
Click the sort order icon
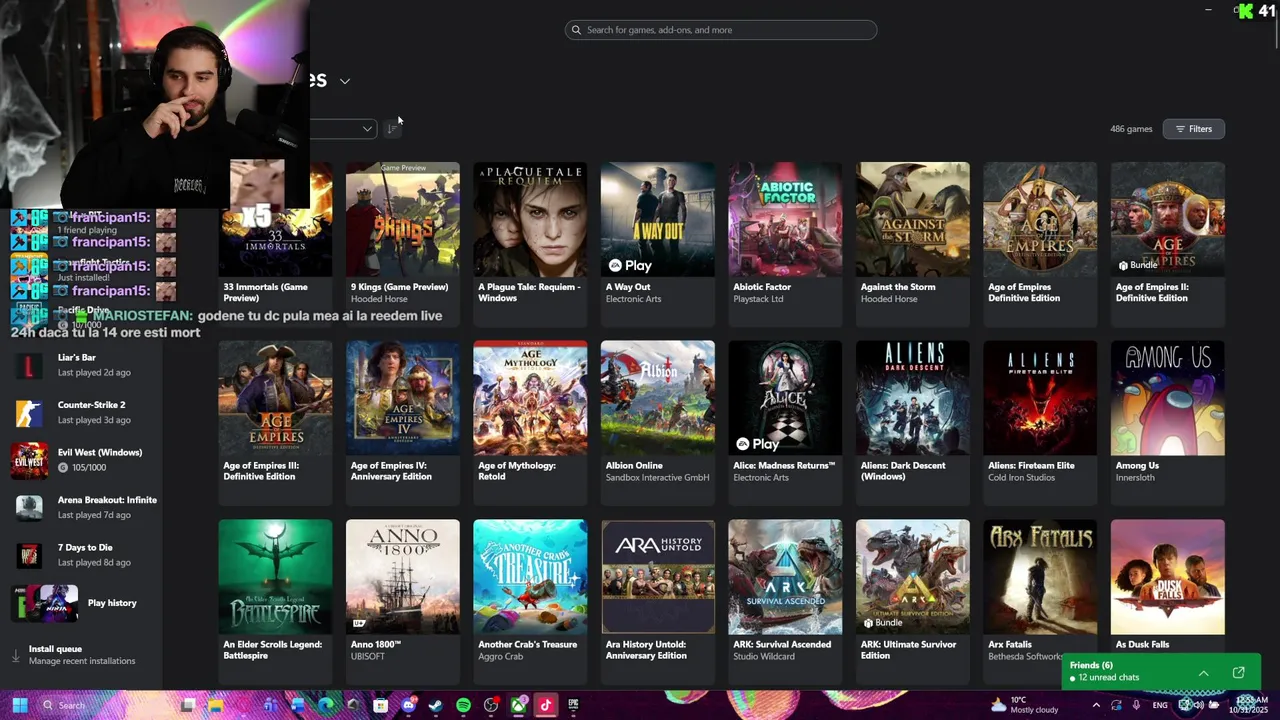click(x=393, y=128)
